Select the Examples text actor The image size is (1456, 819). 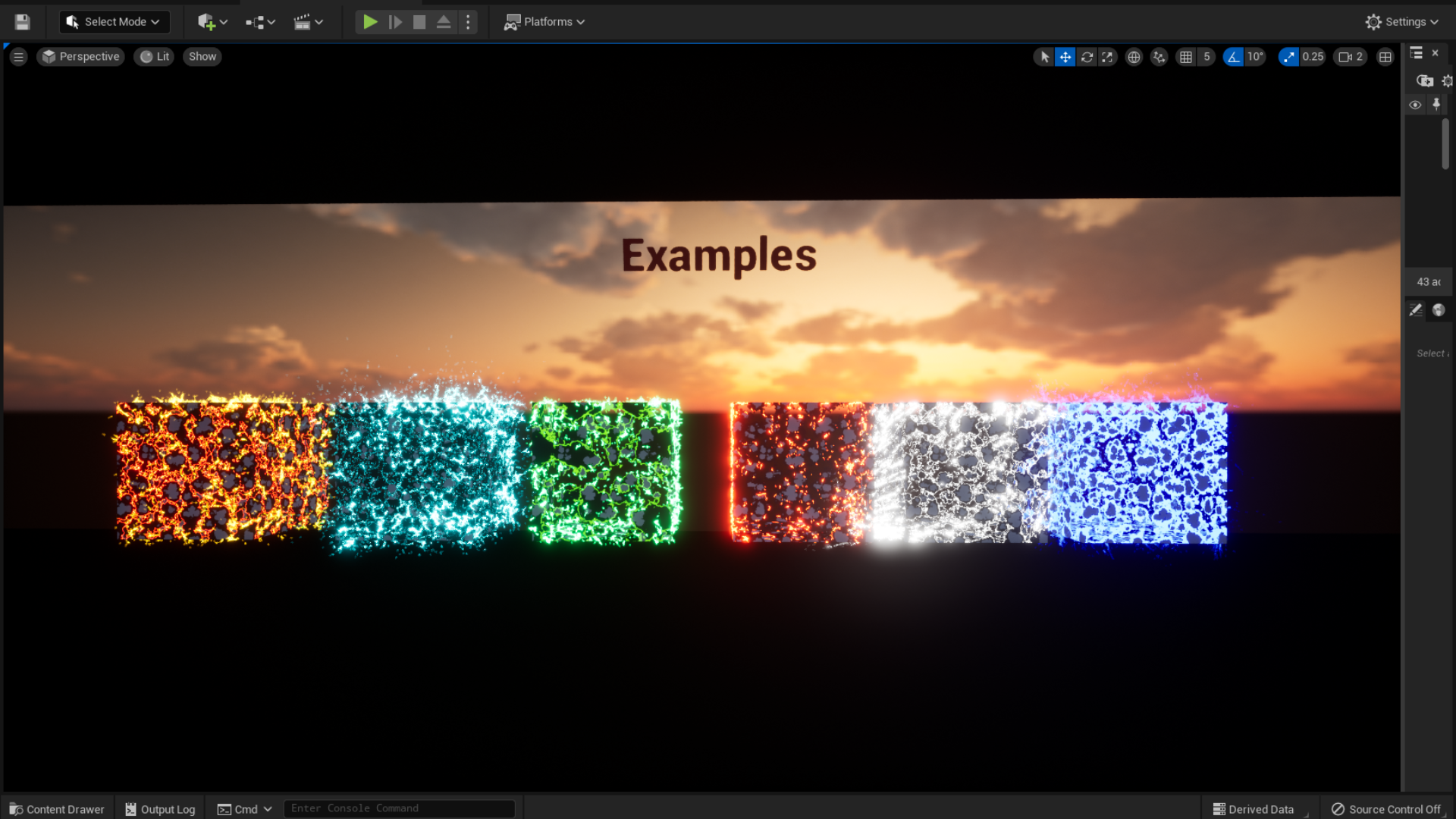(719, 256)
